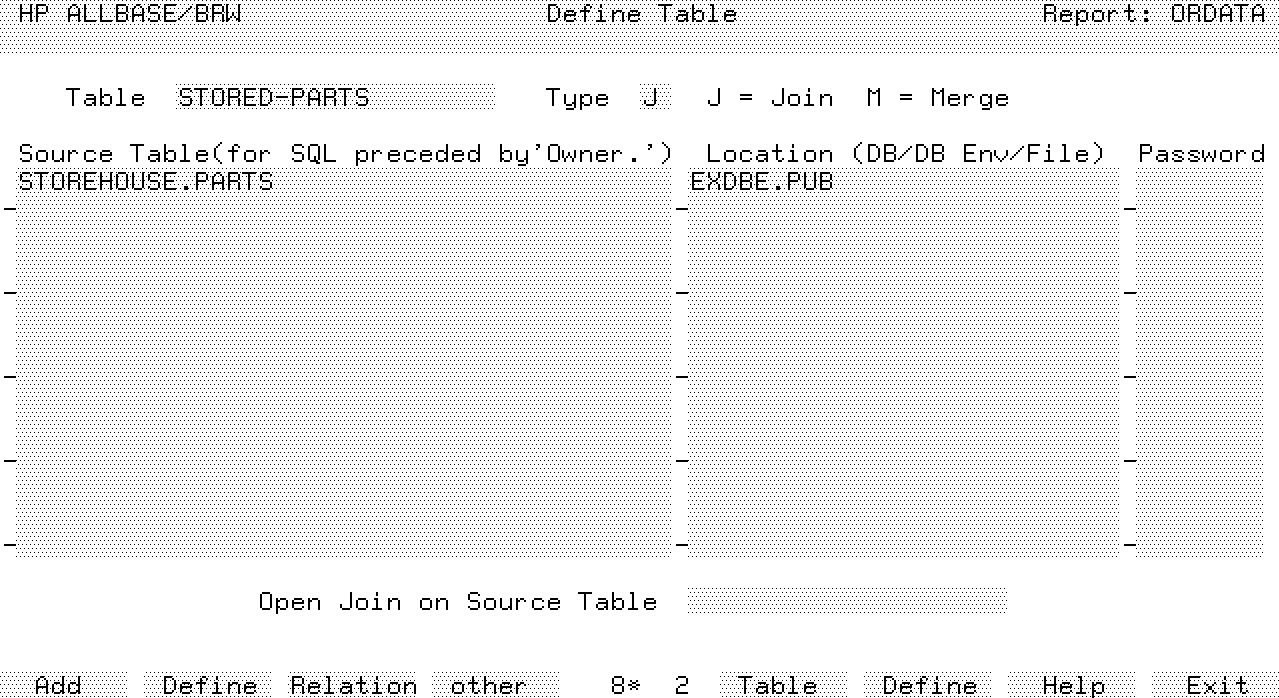Click the Report: ORDATA indicator
The height and width of the screenshot is (698, 1279).
tap(1153, 15)
